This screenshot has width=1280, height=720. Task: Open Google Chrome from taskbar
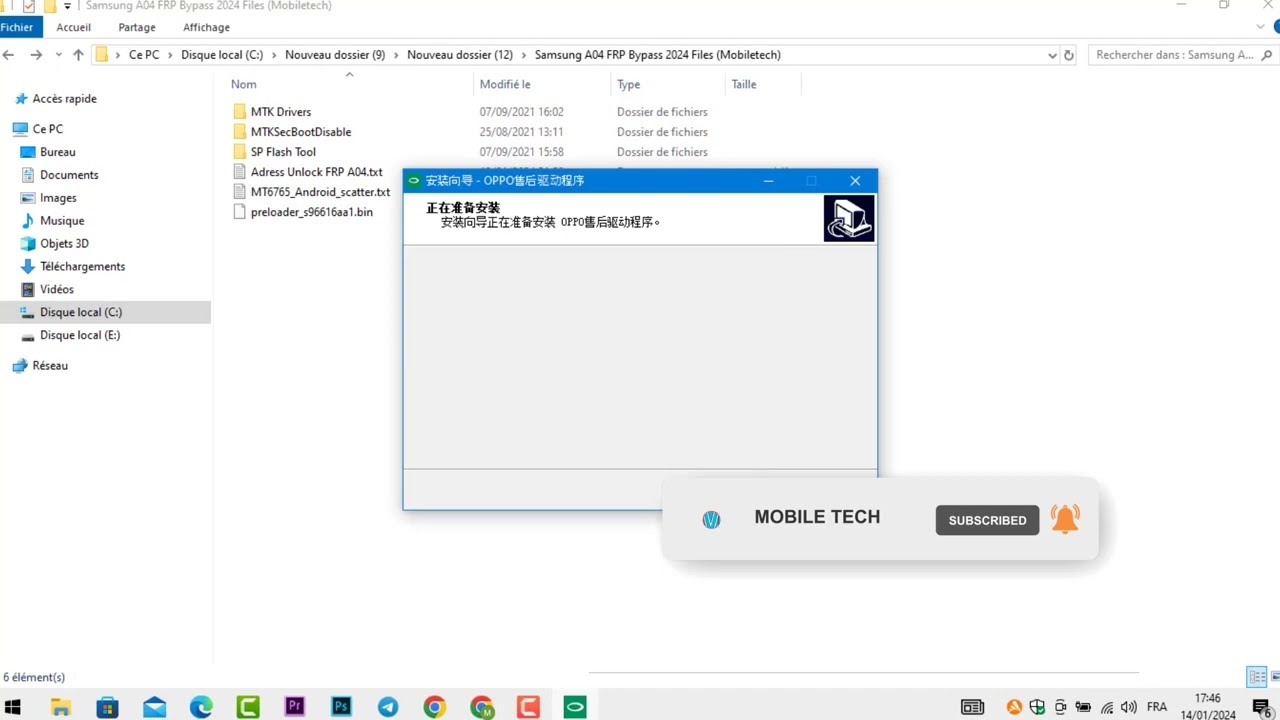coord(434,707)
